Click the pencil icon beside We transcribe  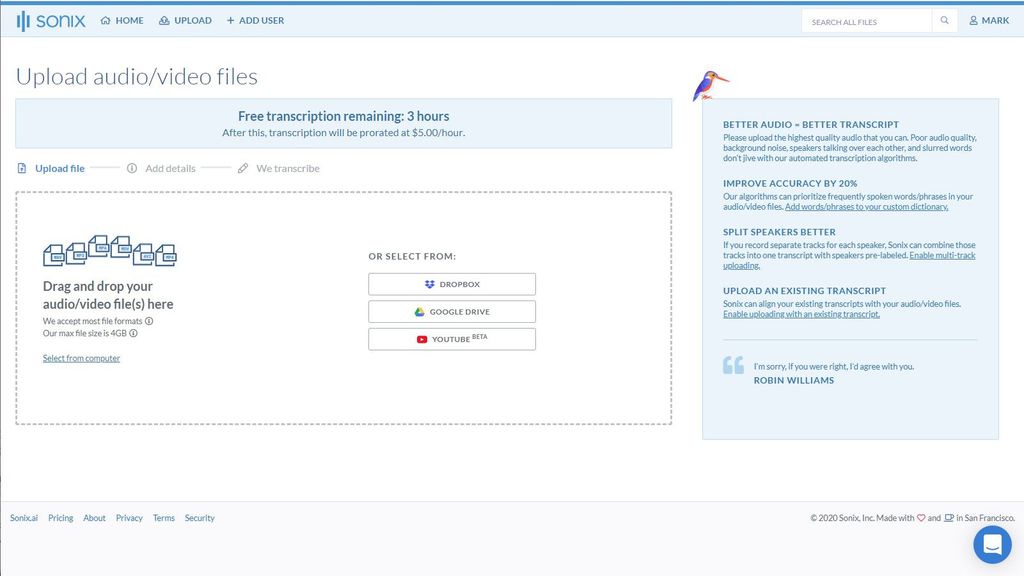tap(242, 167)
